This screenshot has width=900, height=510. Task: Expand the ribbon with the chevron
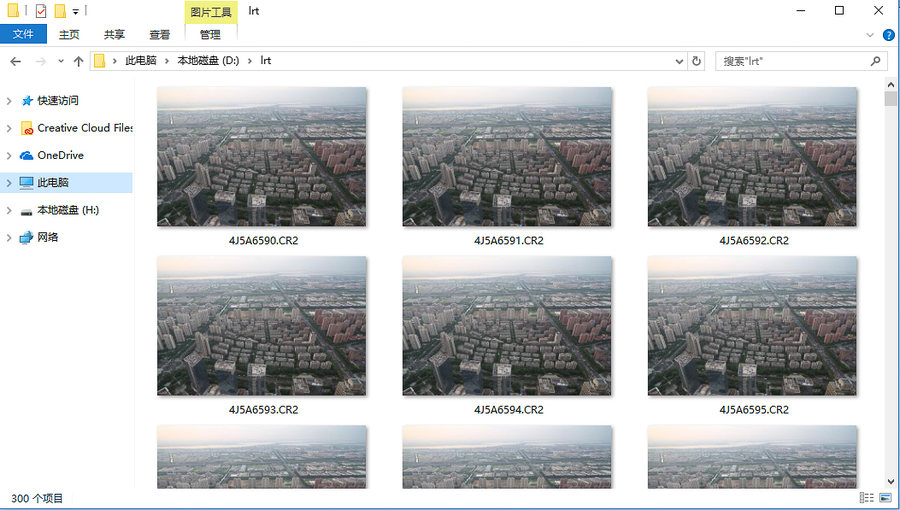(870, 35)
